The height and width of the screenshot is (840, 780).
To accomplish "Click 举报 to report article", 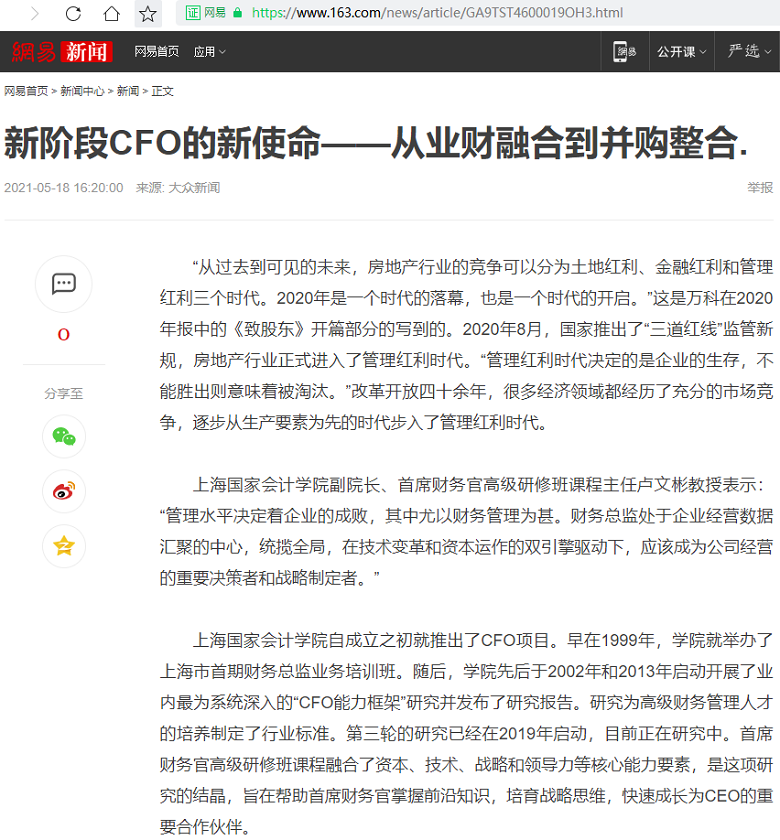I will tap(760, 188).
